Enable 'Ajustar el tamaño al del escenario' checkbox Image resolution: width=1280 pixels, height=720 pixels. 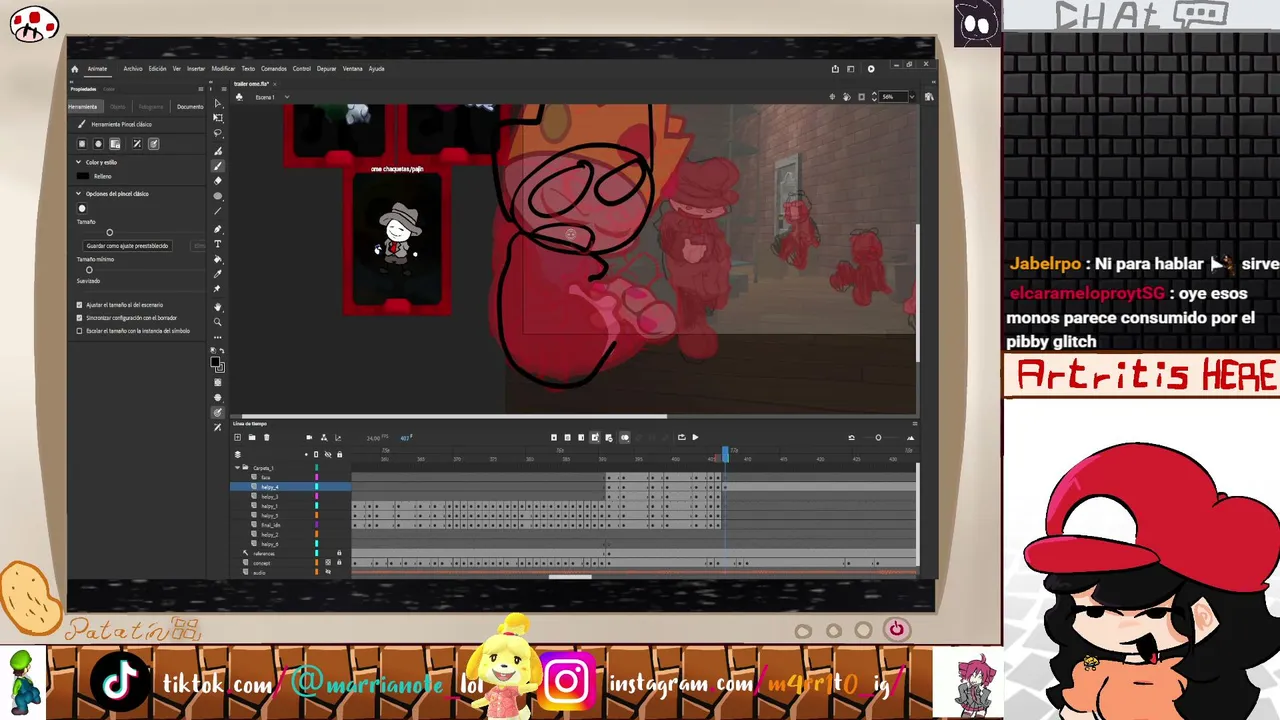pyautogui.click(x=80, y=305)
